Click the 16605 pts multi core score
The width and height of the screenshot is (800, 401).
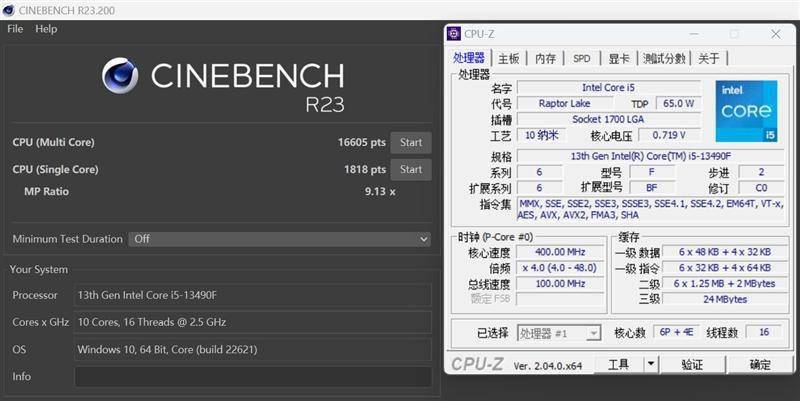coord(361,142)
